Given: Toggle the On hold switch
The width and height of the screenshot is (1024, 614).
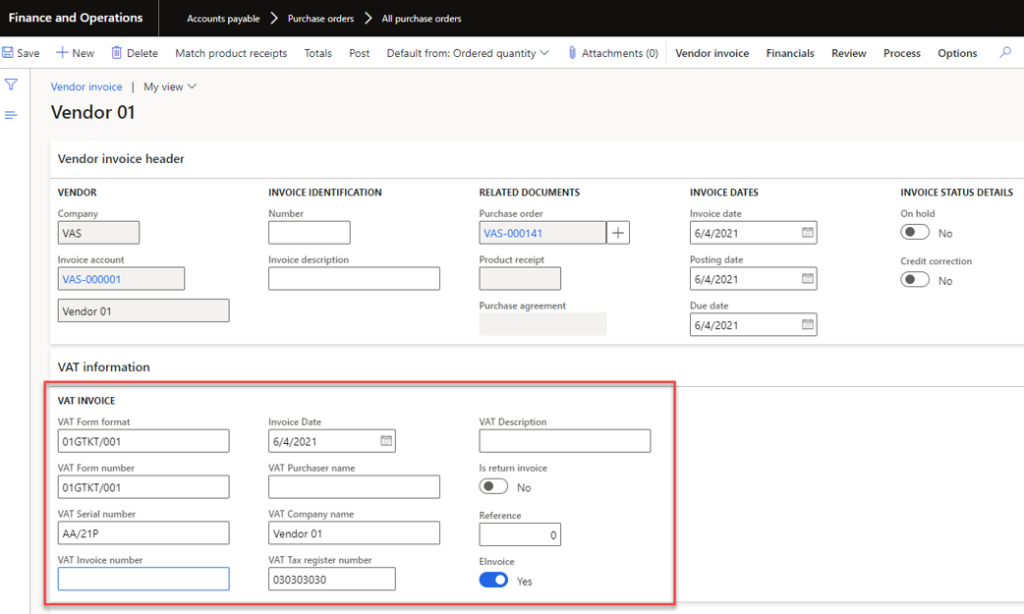Looking at the screenshot, I should click(914, 233).
